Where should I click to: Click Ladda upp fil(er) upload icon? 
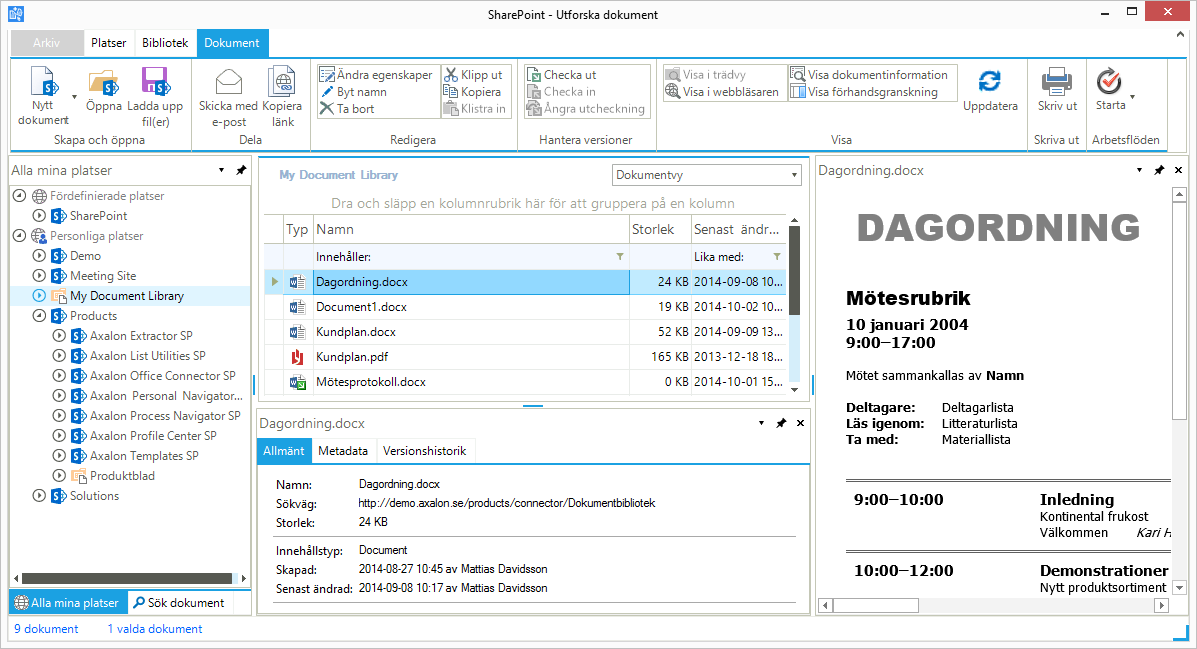tap(155, 82)
